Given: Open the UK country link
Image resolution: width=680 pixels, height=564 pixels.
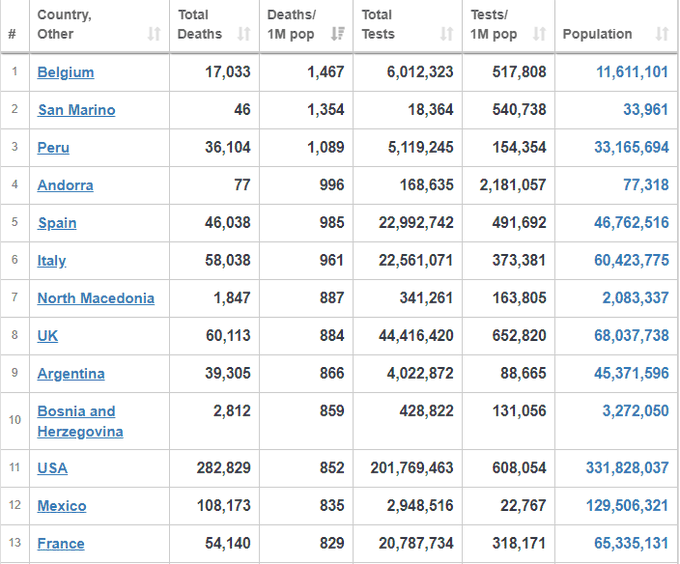Looking at the screenshot, I should point(47,336).
